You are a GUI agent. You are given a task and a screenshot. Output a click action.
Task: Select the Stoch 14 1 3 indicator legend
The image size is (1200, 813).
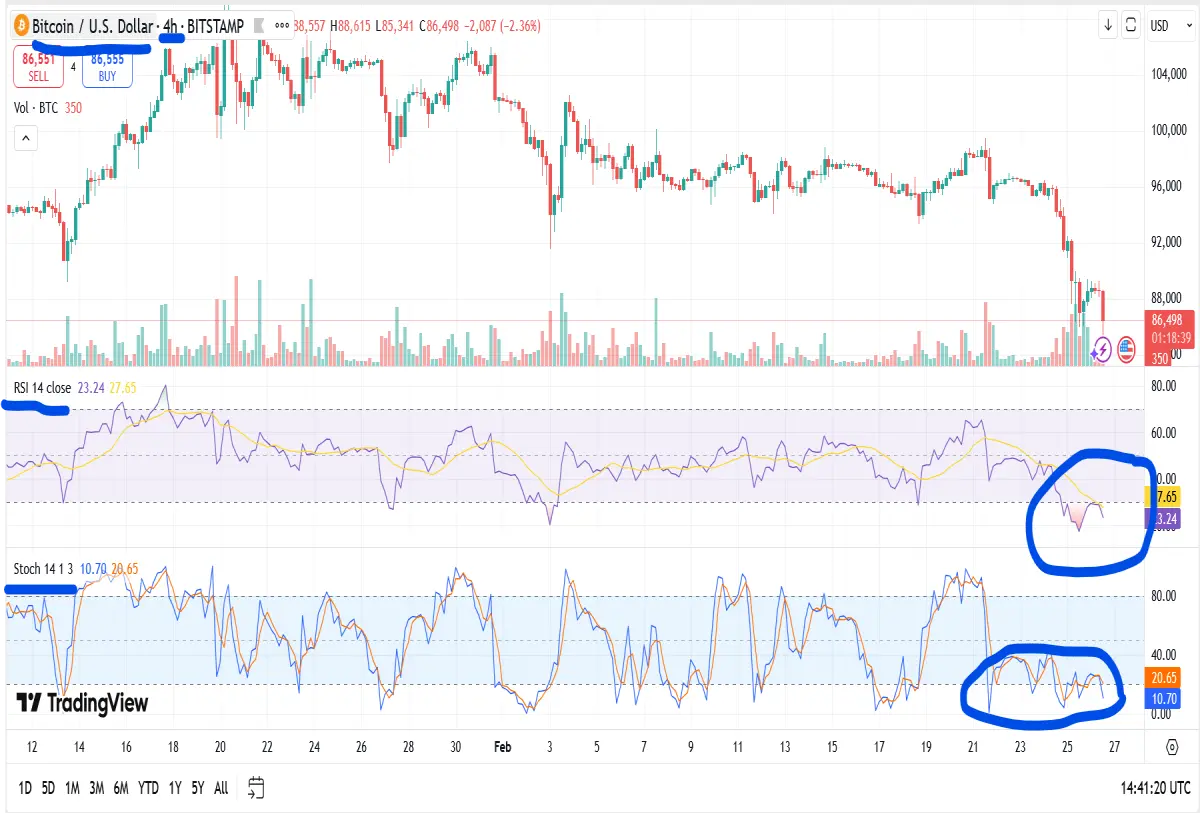click(43, 568)
